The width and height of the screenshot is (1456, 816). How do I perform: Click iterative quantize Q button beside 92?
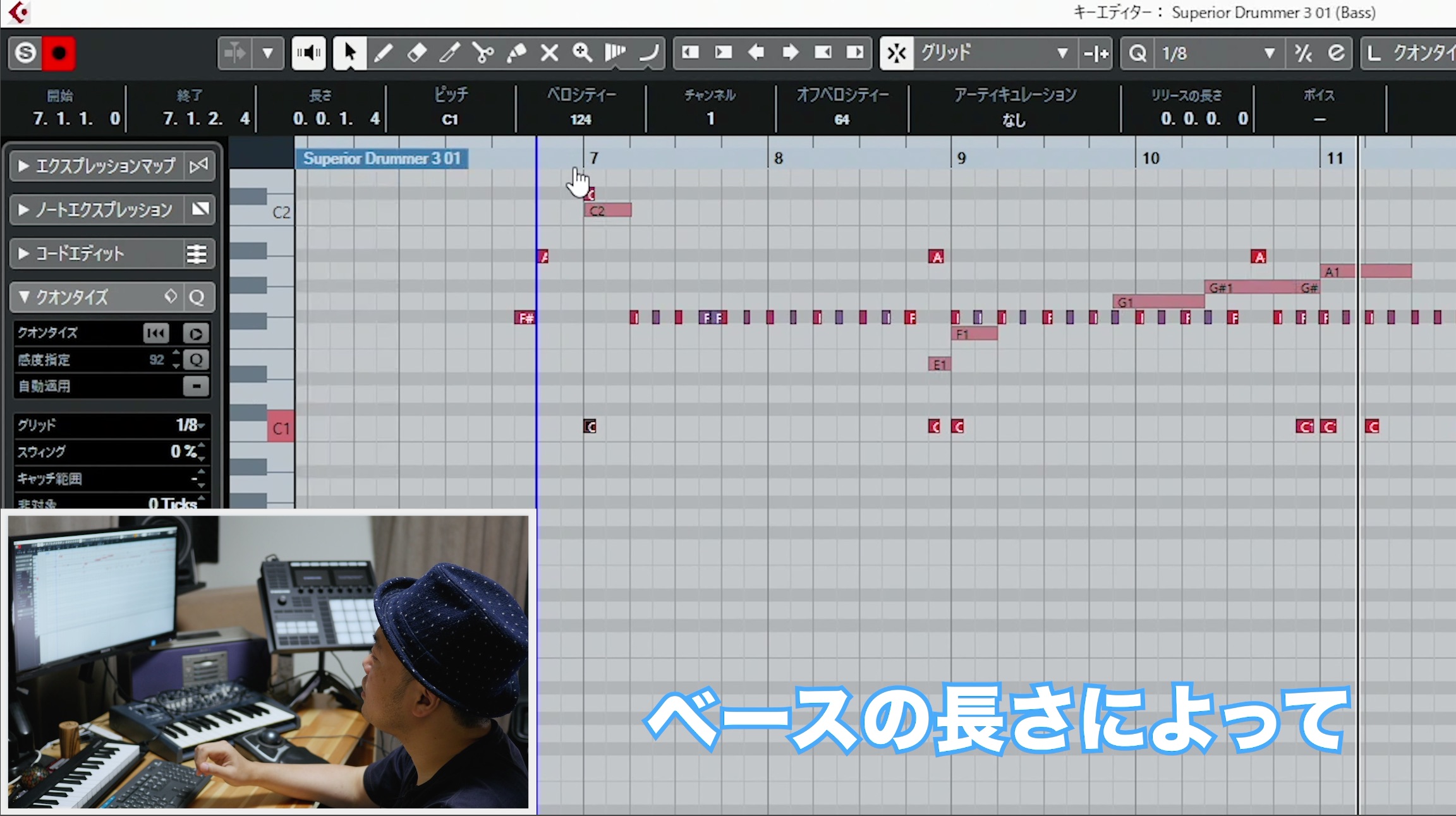point(196,360)
